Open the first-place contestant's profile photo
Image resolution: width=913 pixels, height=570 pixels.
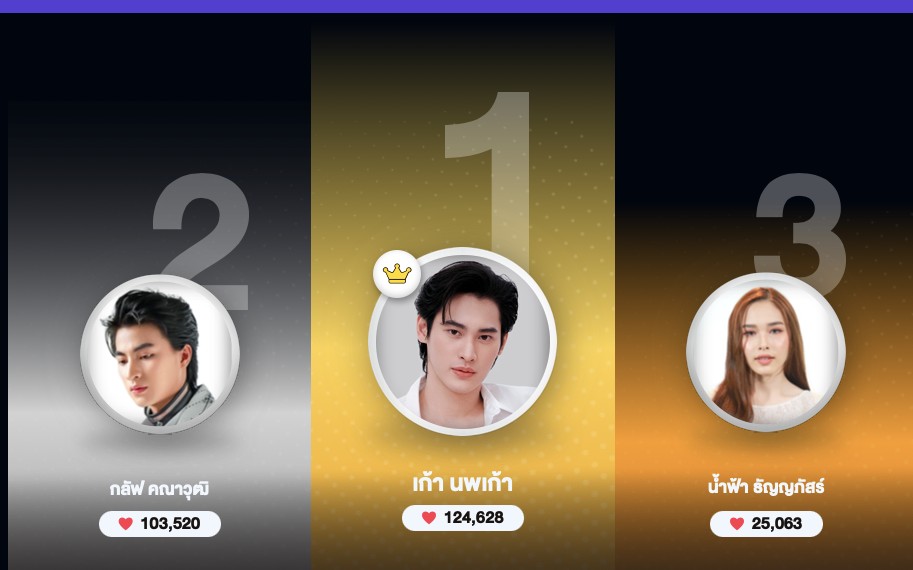click(462, 341)
